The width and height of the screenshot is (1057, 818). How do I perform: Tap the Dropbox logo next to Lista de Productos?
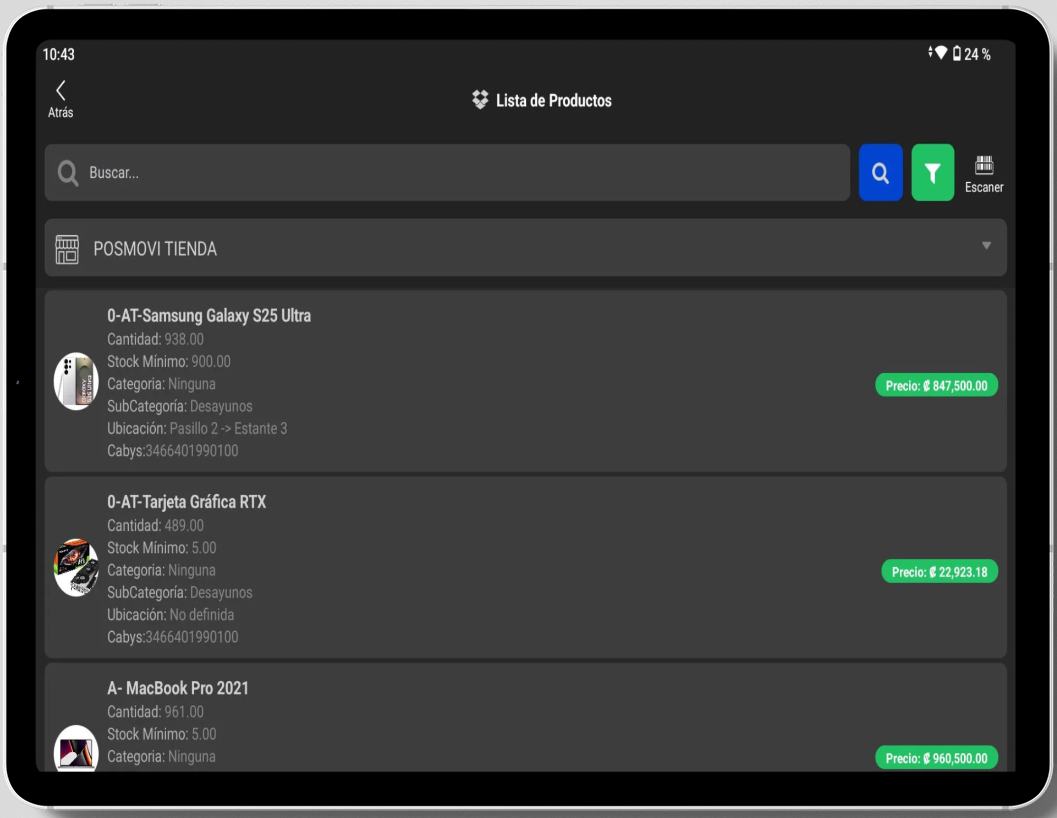click(478, 100)
